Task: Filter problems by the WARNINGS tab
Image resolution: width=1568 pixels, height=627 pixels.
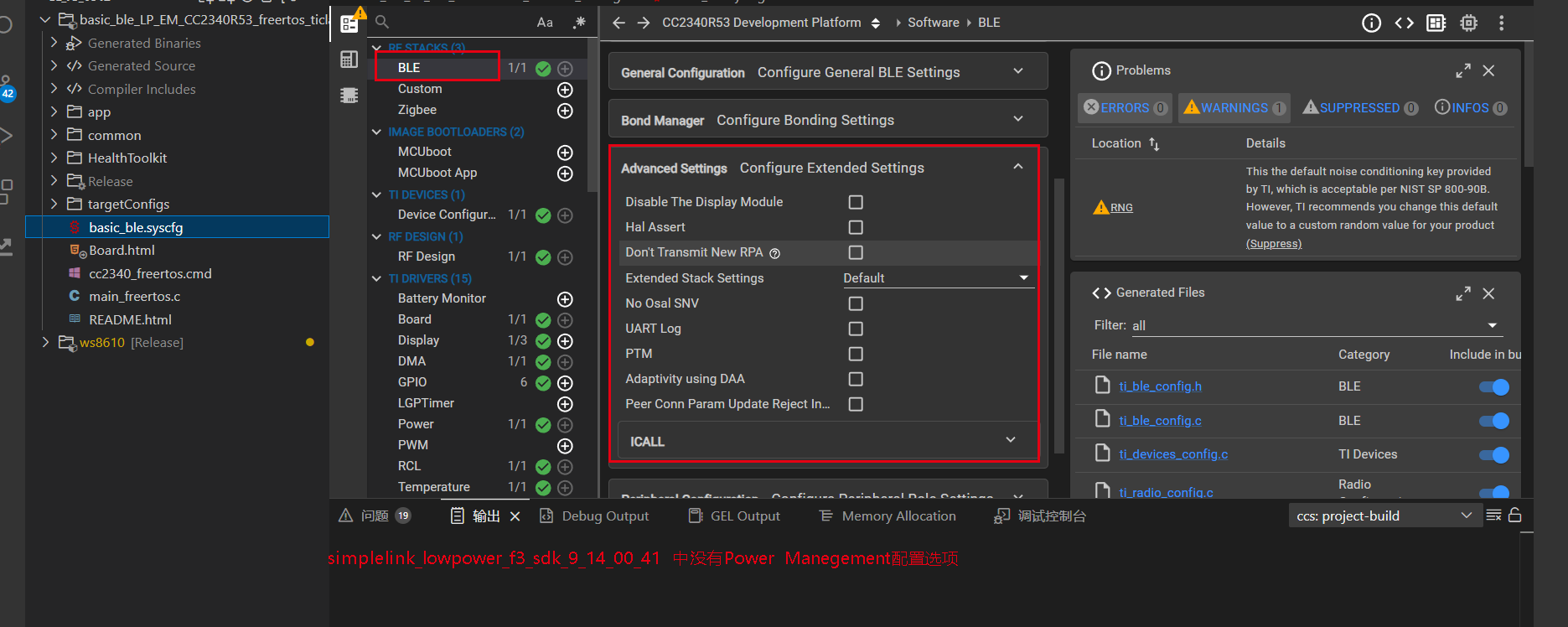Action: click(1234, 107)
